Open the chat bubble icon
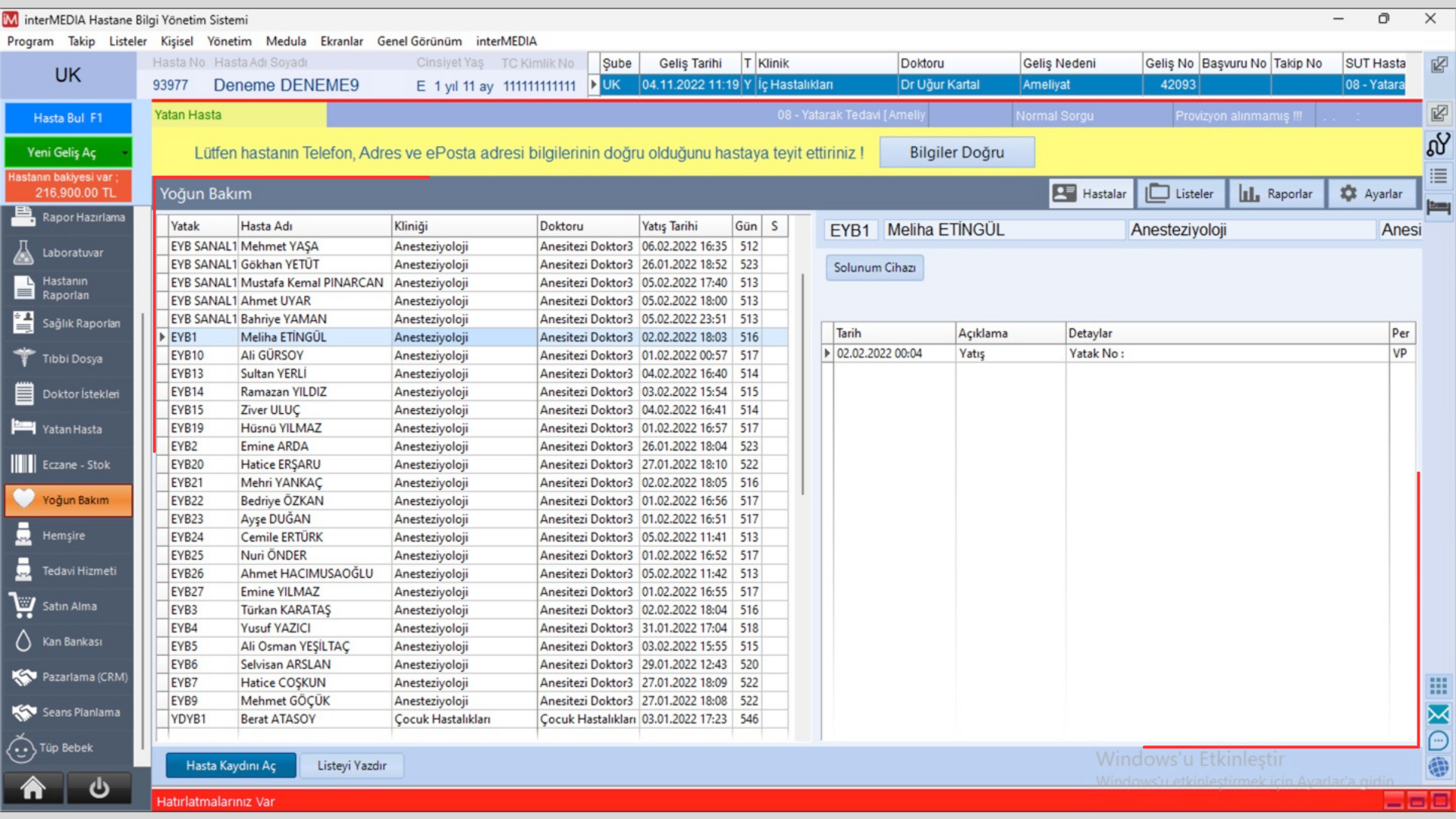This screenshot has height=819, width=1456. (1438, 741)
